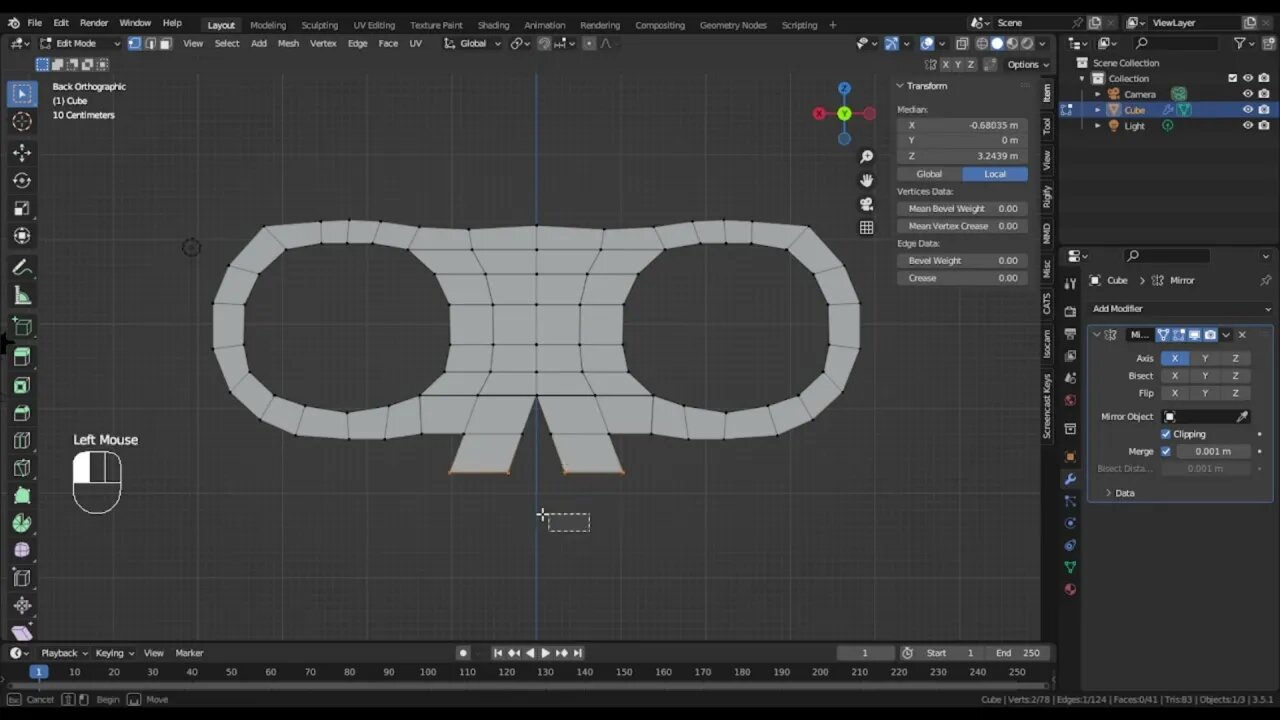
Task: Open the Mesh menu in viewport header
Action: pyautogui.click(x=288, y=43)
